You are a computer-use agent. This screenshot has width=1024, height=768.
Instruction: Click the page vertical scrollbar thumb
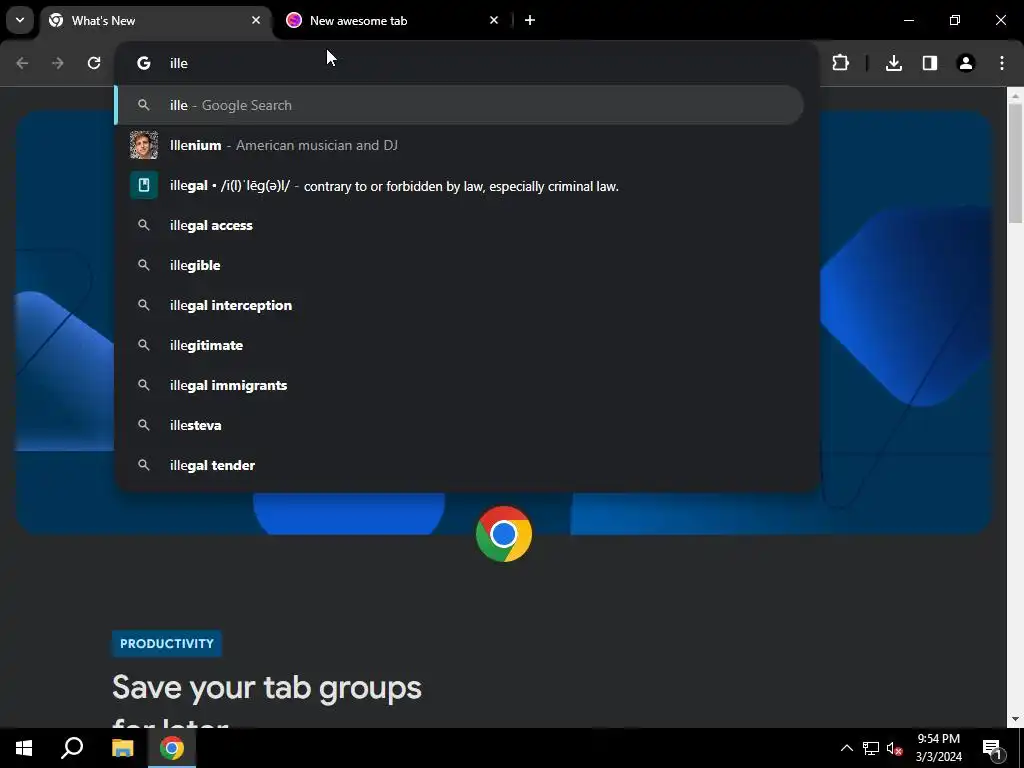click(x=1016, y=163)
